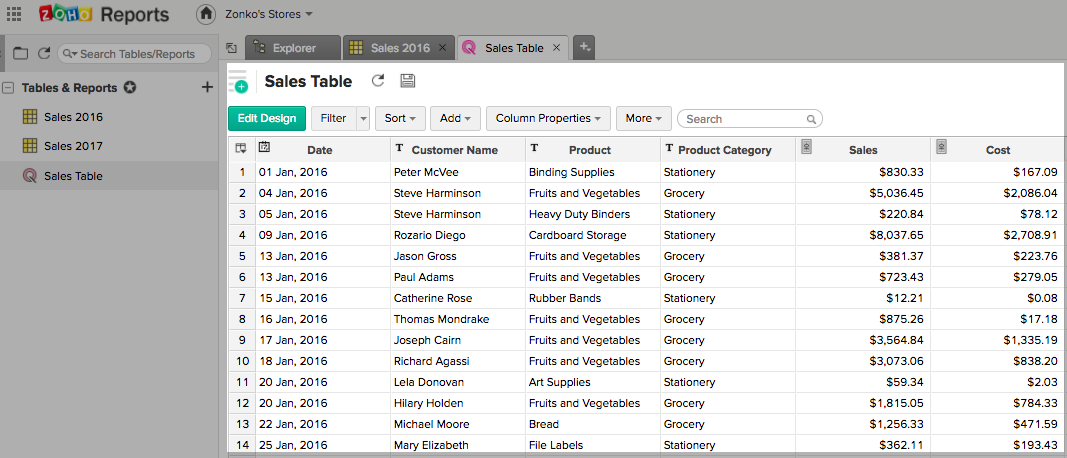Click the Search Tables/Reports field

point(140,54)
